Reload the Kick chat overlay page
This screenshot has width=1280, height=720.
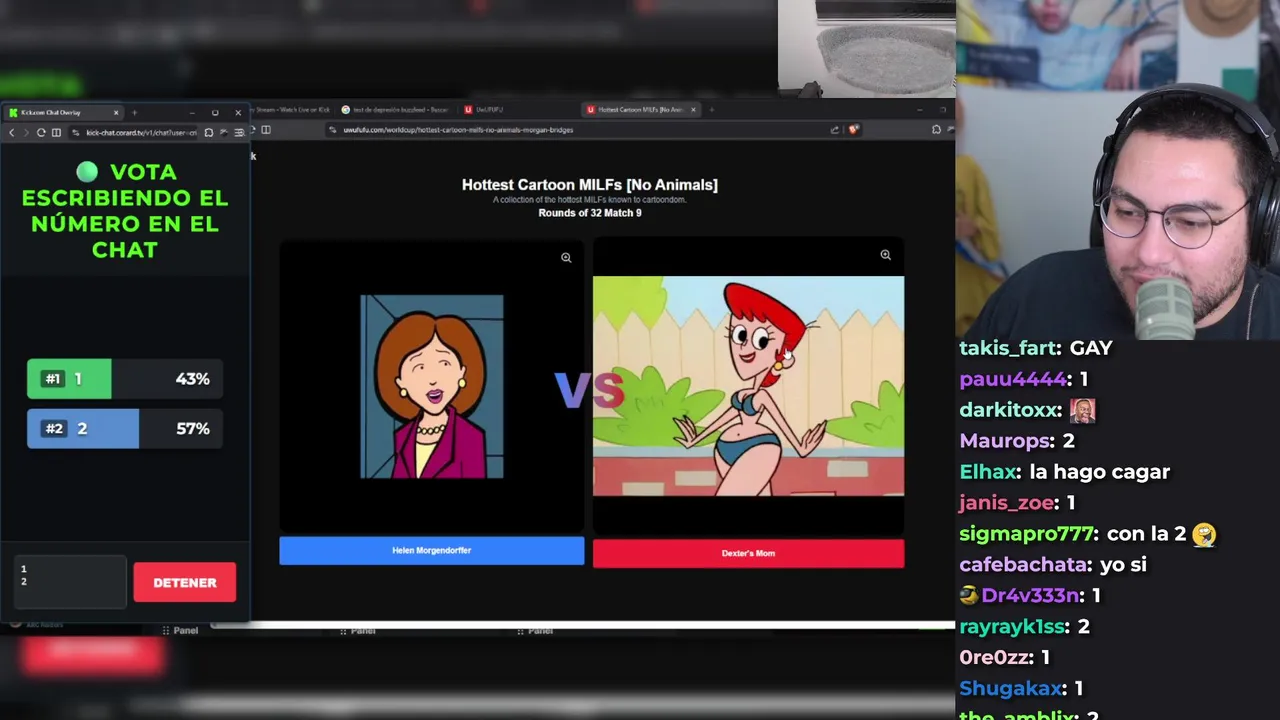click(x=41, y=132)
